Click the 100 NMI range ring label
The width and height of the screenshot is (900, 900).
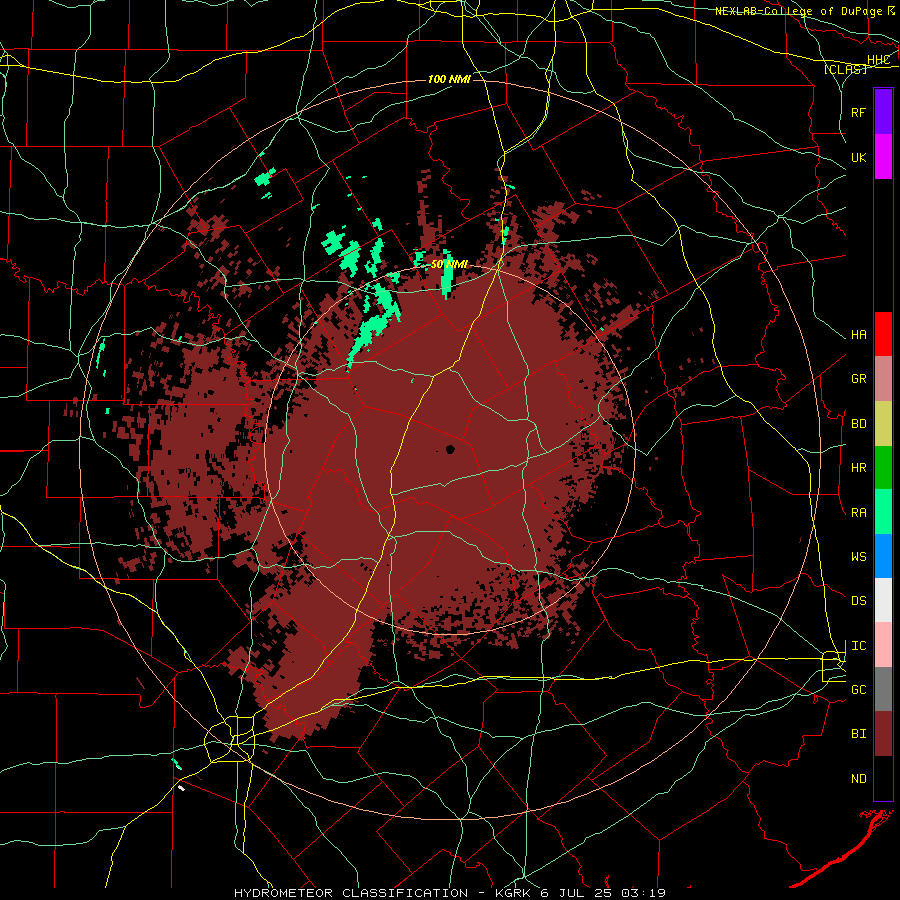449,79
